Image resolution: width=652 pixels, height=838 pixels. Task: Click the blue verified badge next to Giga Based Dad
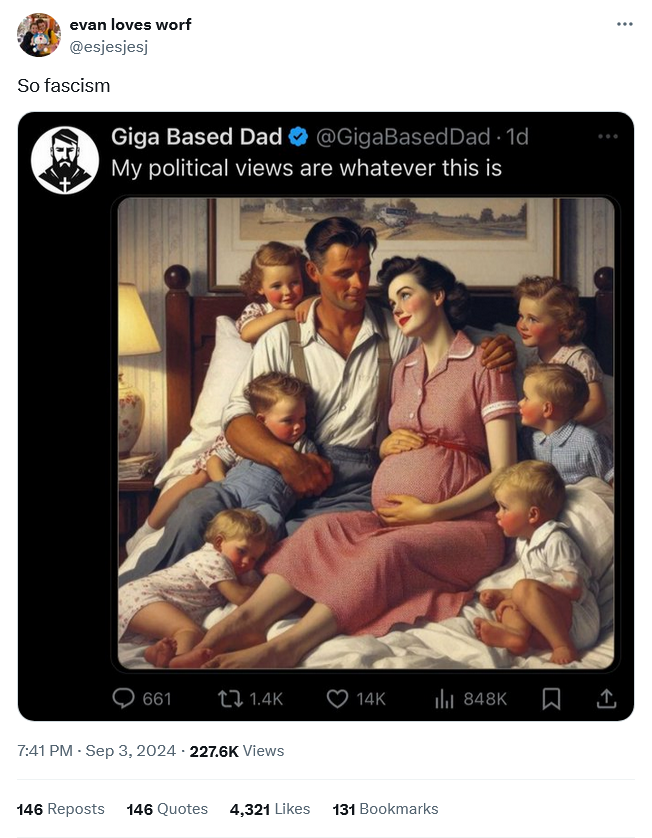(298, 137)
